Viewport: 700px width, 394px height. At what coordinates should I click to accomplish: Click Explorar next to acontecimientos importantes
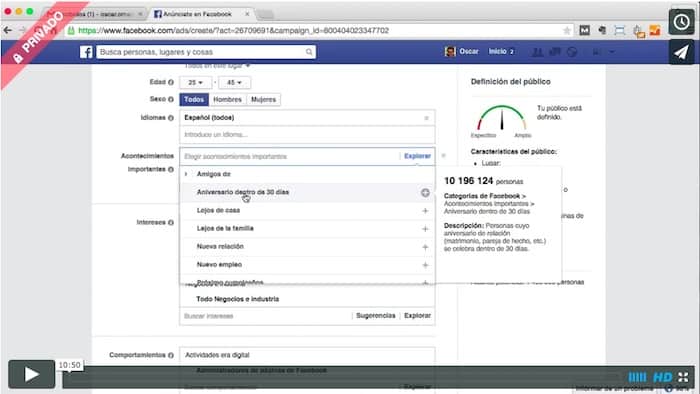pos(417,156)
